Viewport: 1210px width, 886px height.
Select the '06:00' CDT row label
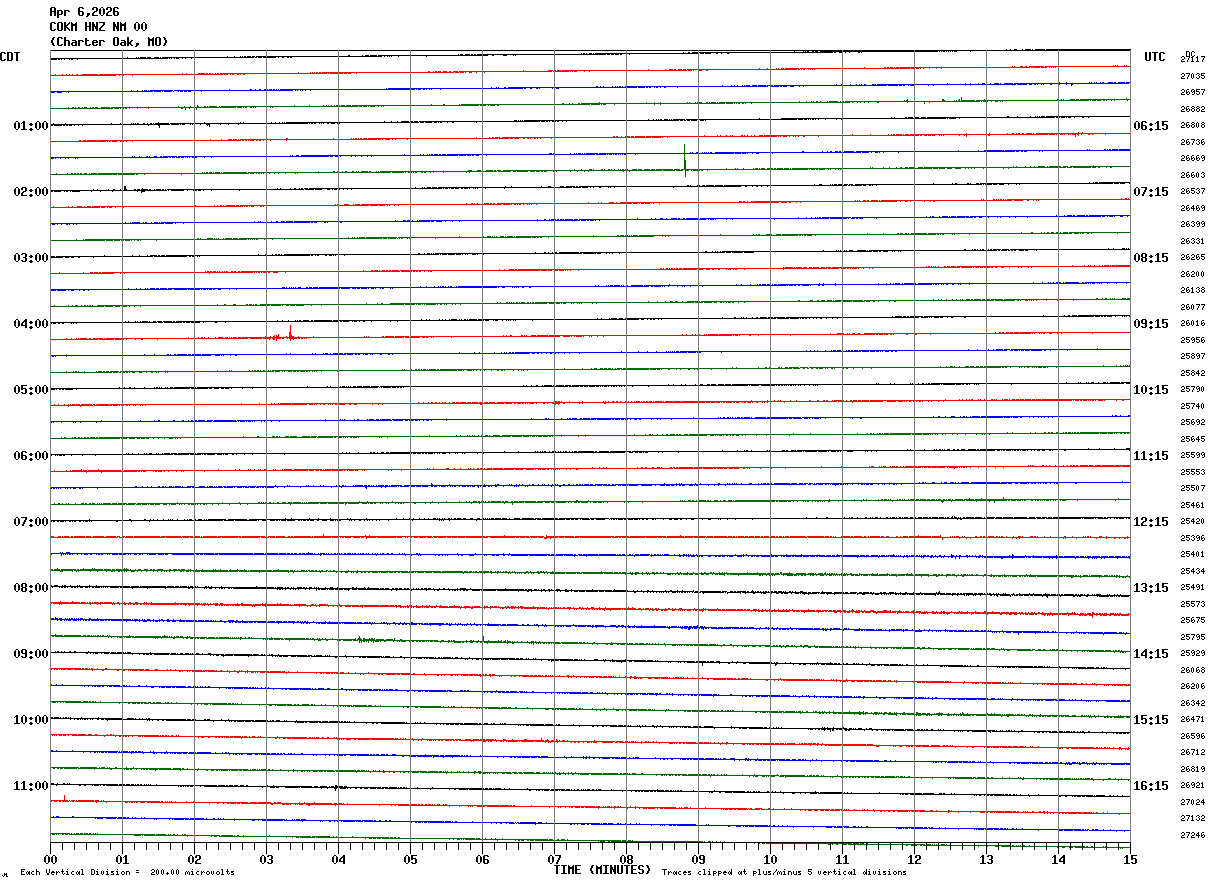(x=31, y=456)
